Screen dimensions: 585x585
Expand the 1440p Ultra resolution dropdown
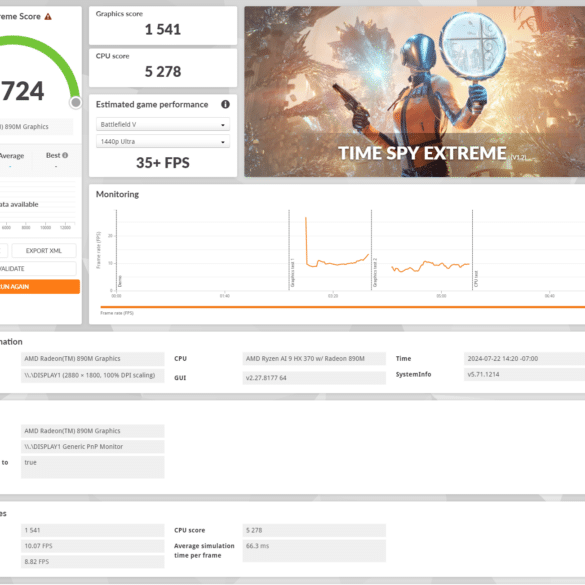163,141
